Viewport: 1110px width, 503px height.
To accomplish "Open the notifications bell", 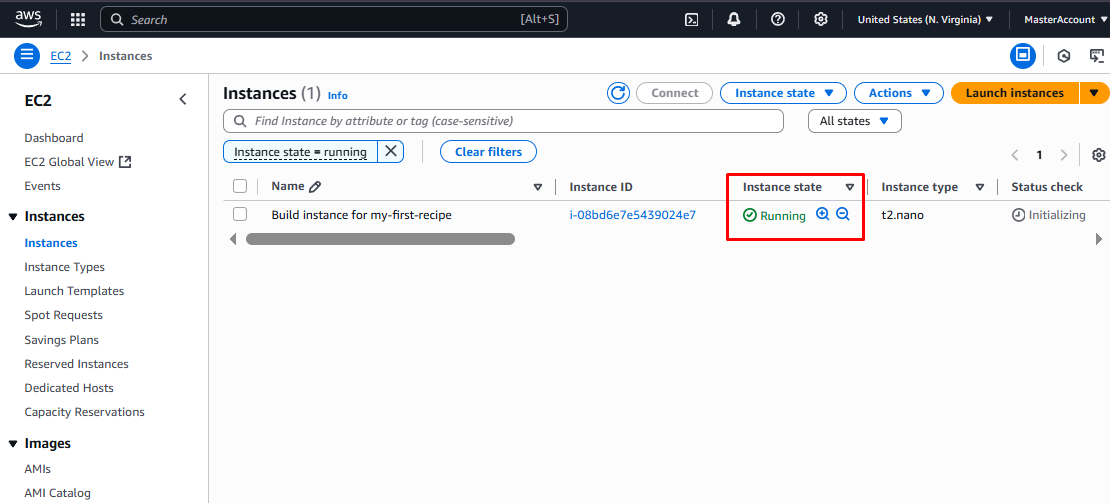I will coord(734,19).
